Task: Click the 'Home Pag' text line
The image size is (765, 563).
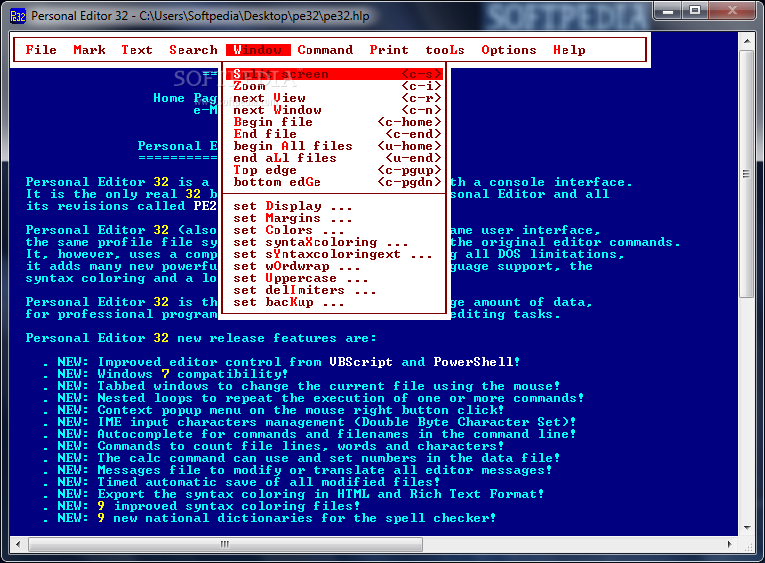Action: click(x=185, y=98)
